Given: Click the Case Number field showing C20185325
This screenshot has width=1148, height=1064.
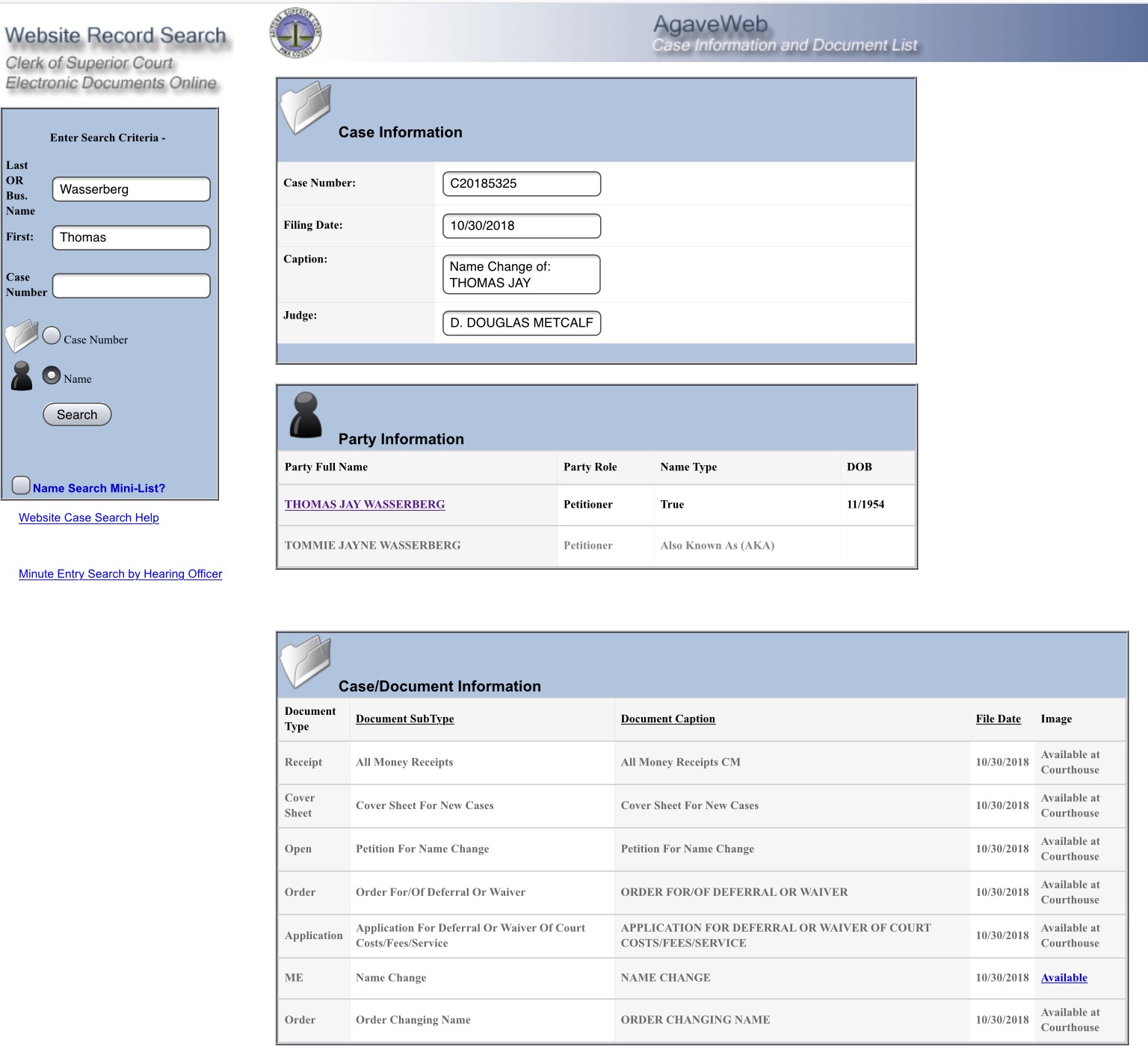Looking at the screenshot, I should pyautogui.click(x=522, y=184).
